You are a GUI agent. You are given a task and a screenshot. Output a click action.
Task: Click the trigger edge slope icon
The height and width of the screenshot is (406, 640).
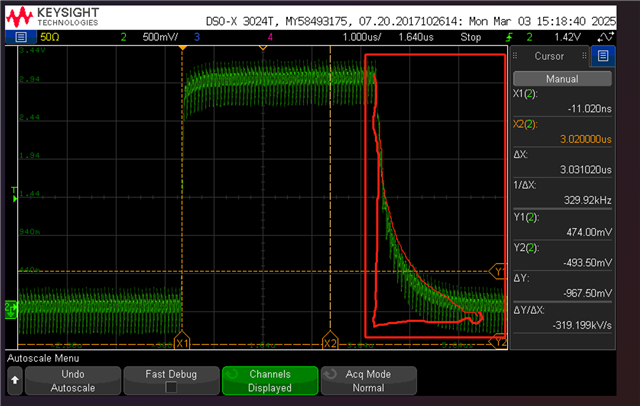tap(509, 38)
